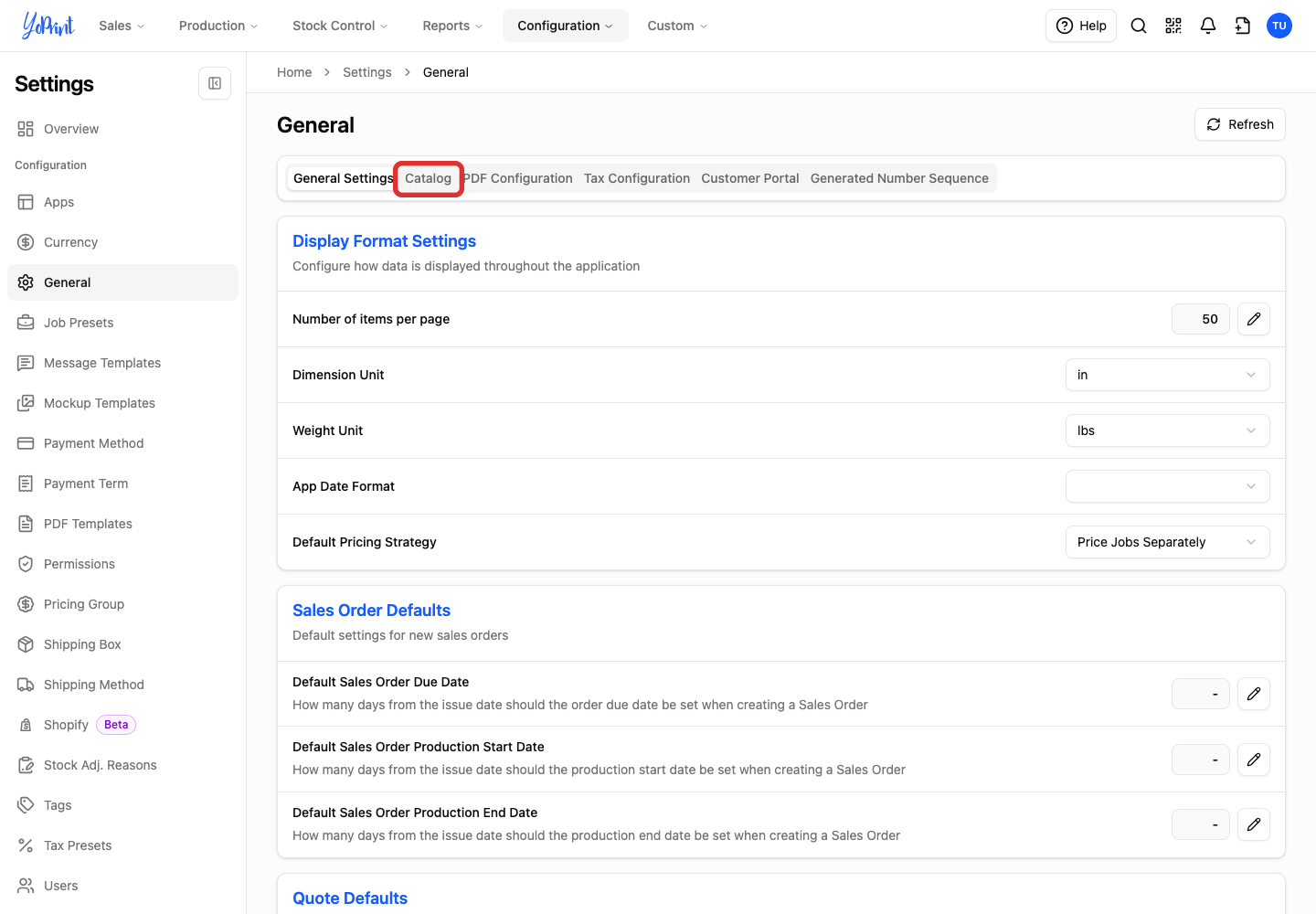1316x914 pixels.
Task: Open Tax Presets settings
Action: pyautogui.click(x=122, y=845)
